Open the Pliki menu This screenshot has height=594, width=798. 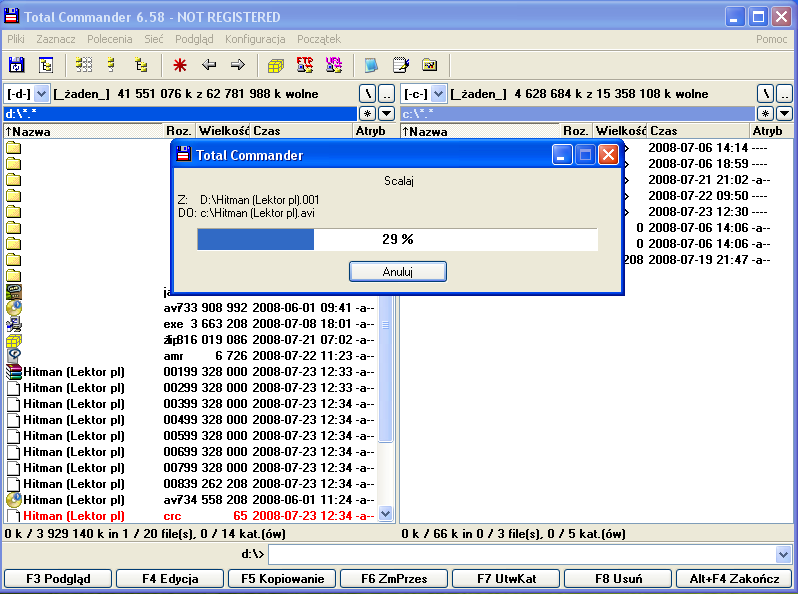pyautogui.click(x=16, y=39)
